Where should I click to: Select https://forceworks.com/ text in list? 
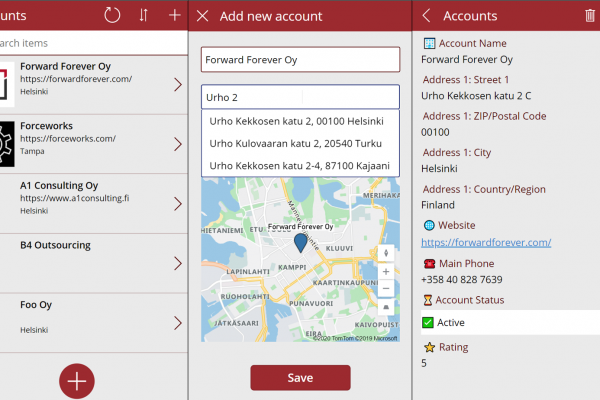tap(68, 139)
